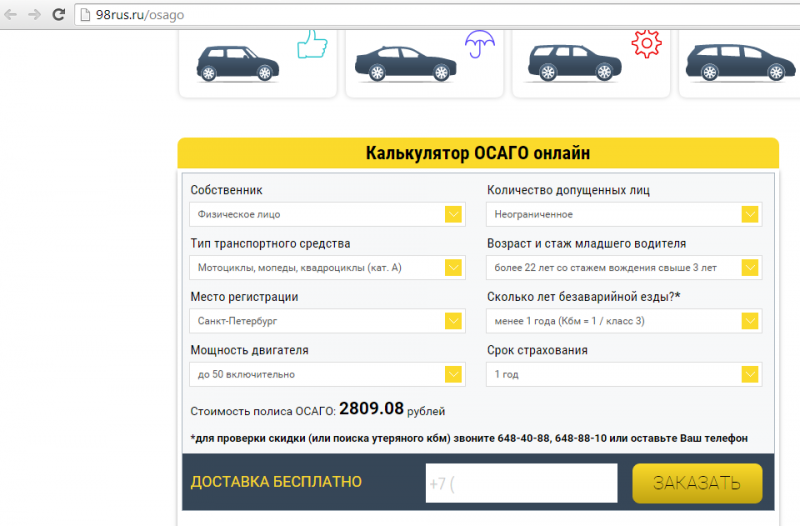The image size is (800, 526).
Task: Open the Место регистрации dropdown
Action: pos(327,321)
